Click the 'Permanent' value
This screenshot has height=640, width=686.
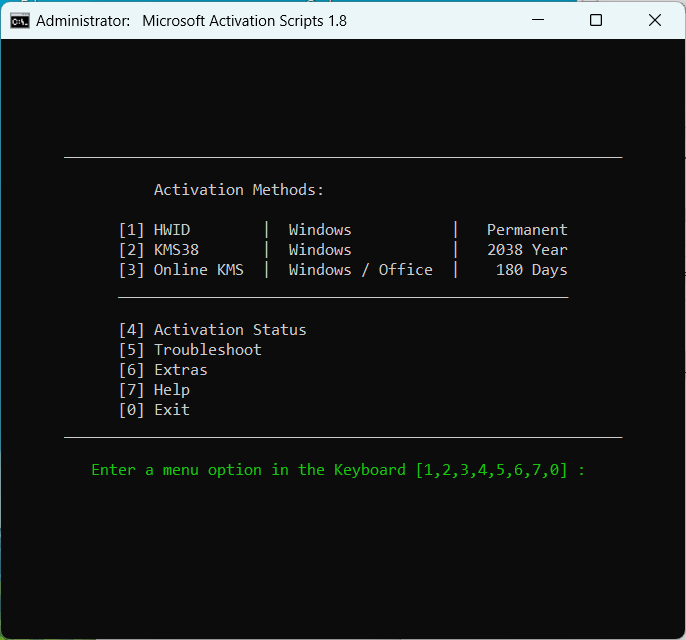pyautogui.click(x=527, y=230)
